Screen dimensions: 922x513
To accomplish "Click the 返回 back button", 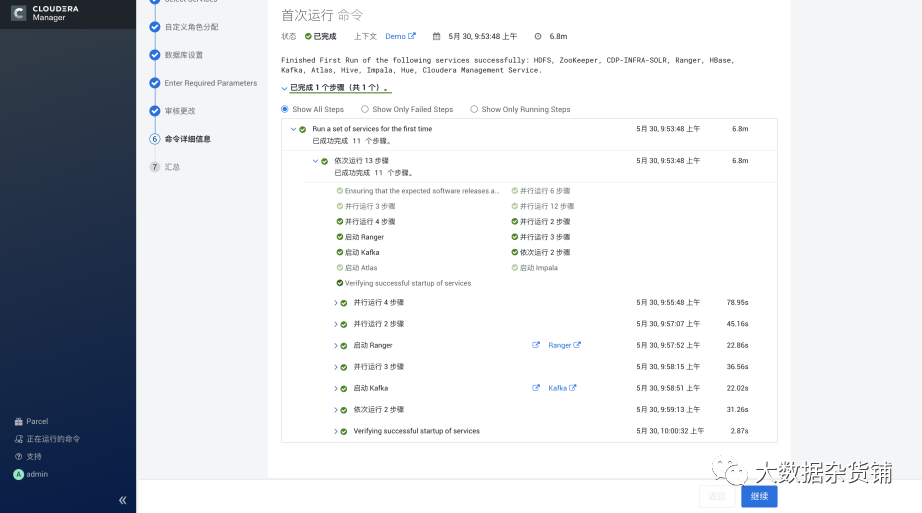I will click(717, 497).
